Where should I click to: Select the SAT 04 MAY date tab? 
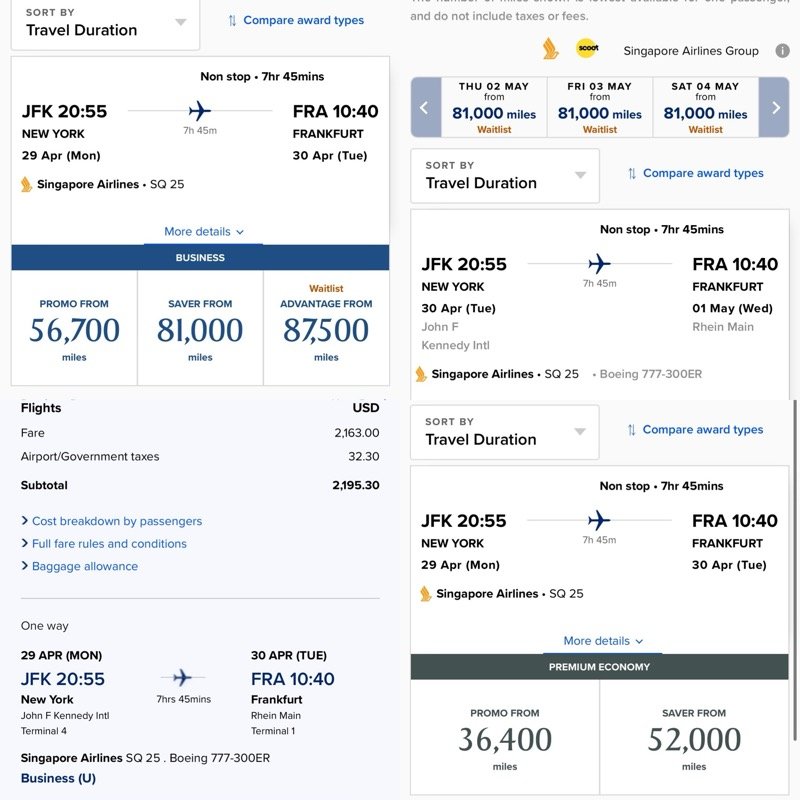705,107
